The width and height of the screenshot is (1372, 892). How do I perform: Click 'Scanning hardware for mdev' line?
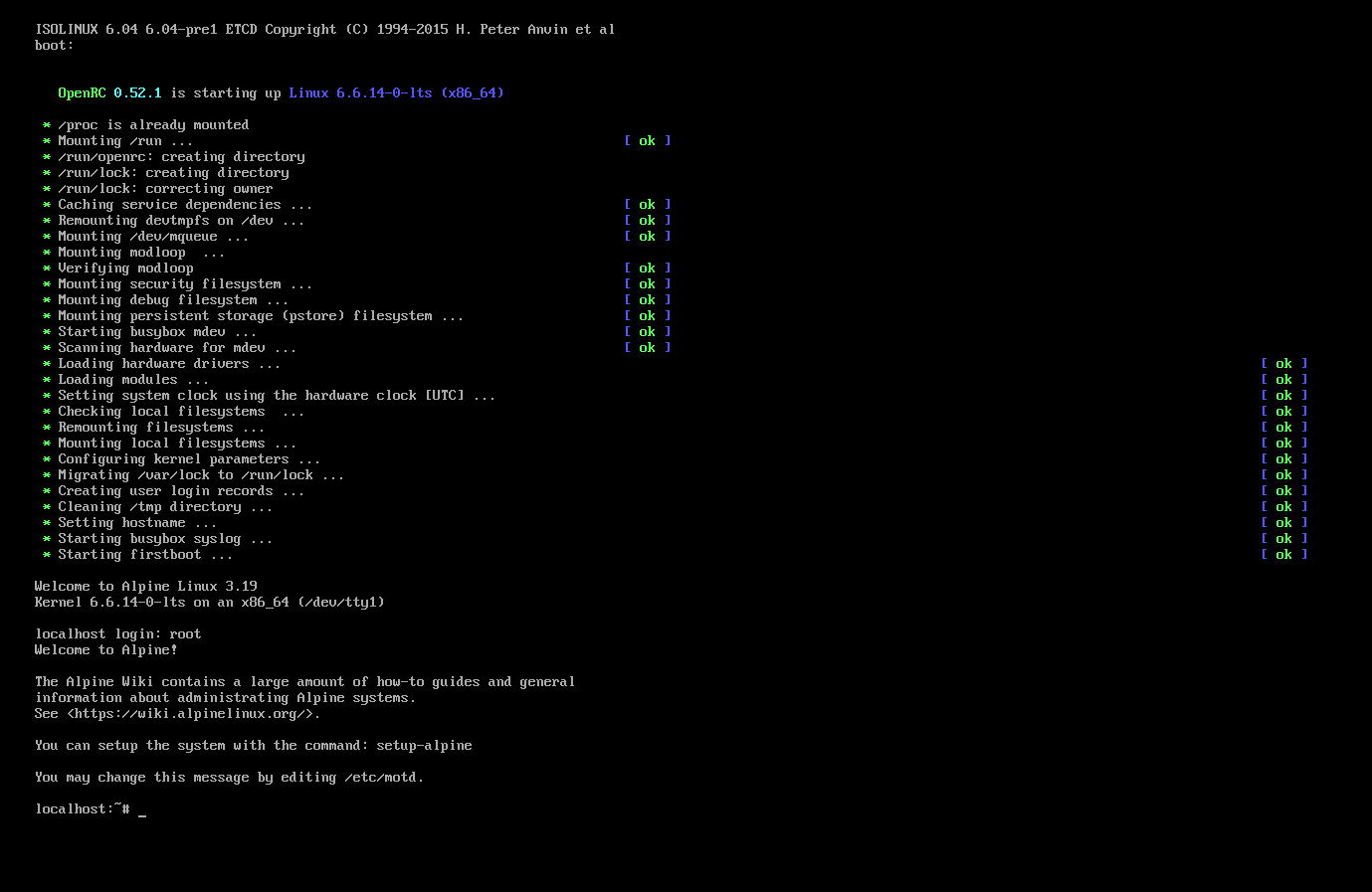point(177,348)
